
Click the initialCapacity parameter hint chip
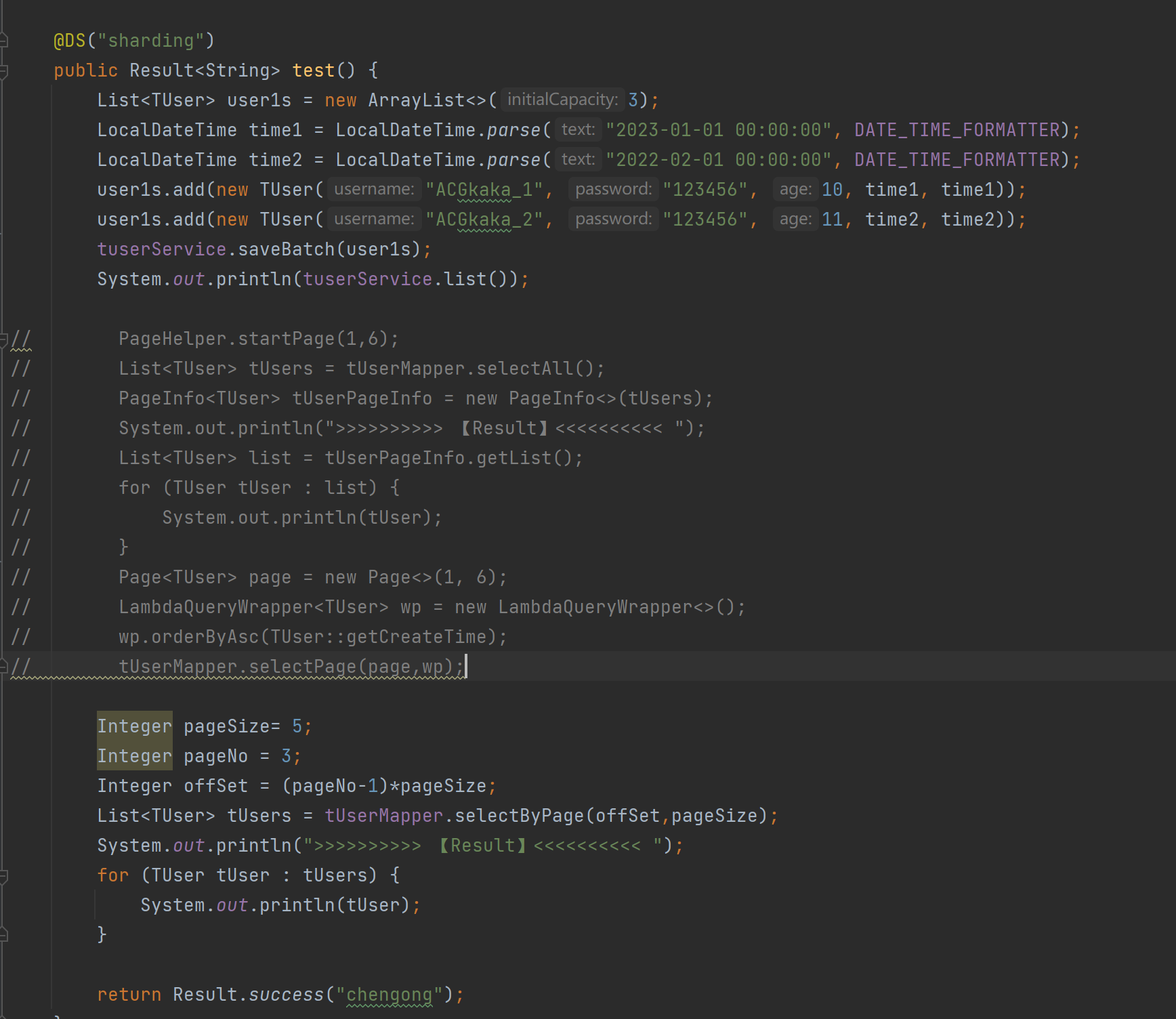562,100
